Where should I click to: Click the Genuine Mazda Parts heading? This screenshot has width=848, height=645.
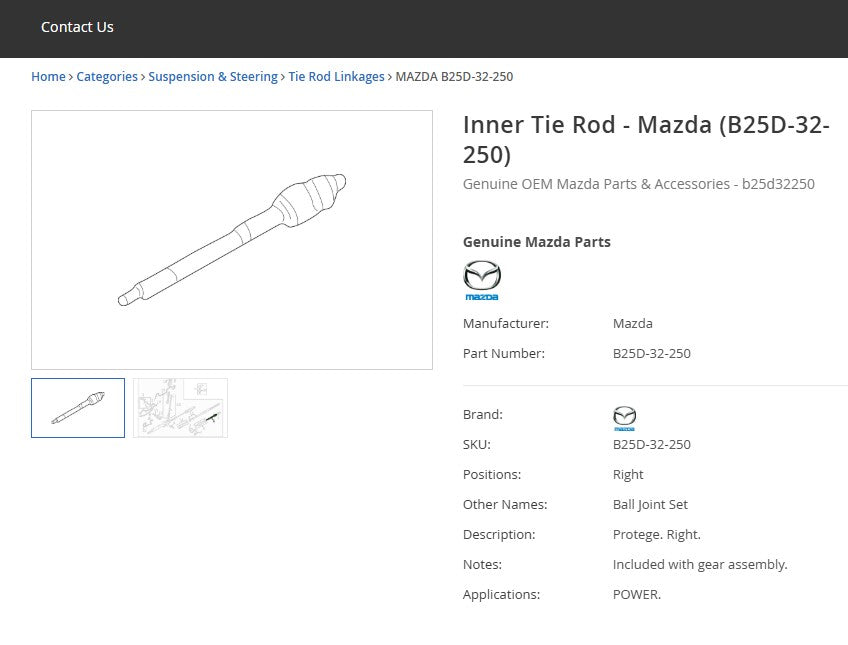pyautogui.click(x=536, y=242)
